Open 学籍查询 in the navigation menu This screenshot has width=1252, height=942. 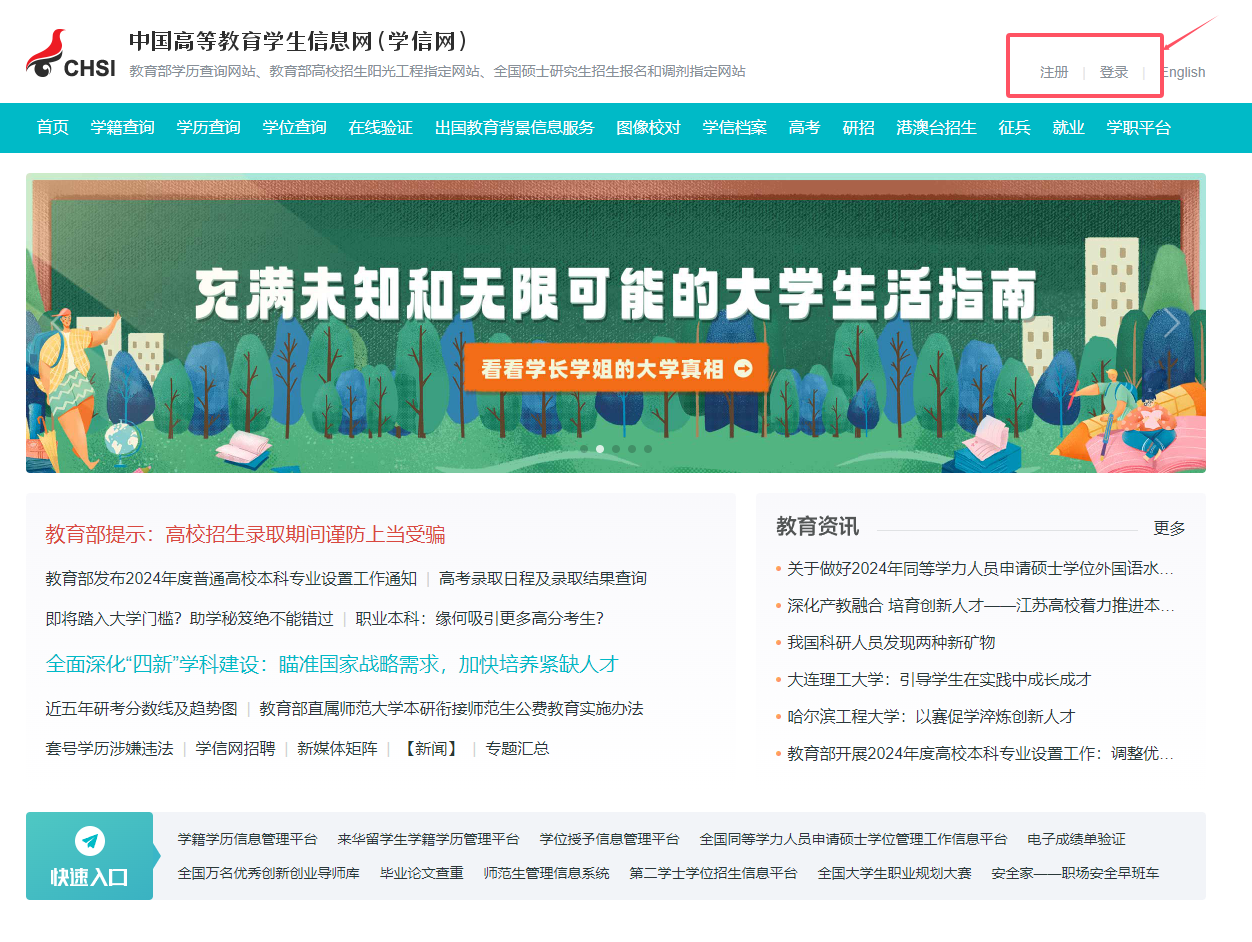[x=122, y=127]
